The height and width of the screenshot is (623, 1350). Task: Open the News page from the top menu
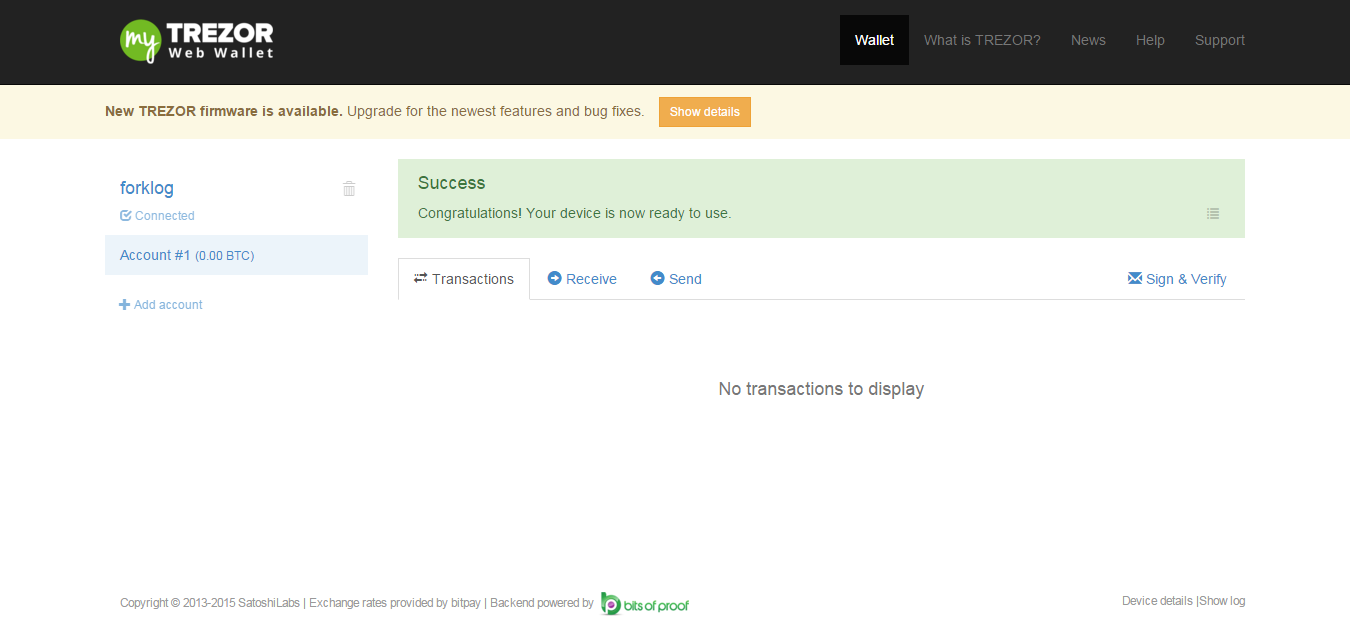click(1088, 40)
